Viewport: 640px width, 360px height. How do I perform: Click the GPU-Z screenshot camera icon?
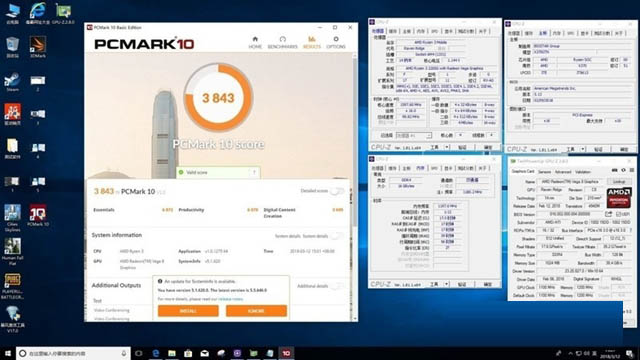pos(615,170)
